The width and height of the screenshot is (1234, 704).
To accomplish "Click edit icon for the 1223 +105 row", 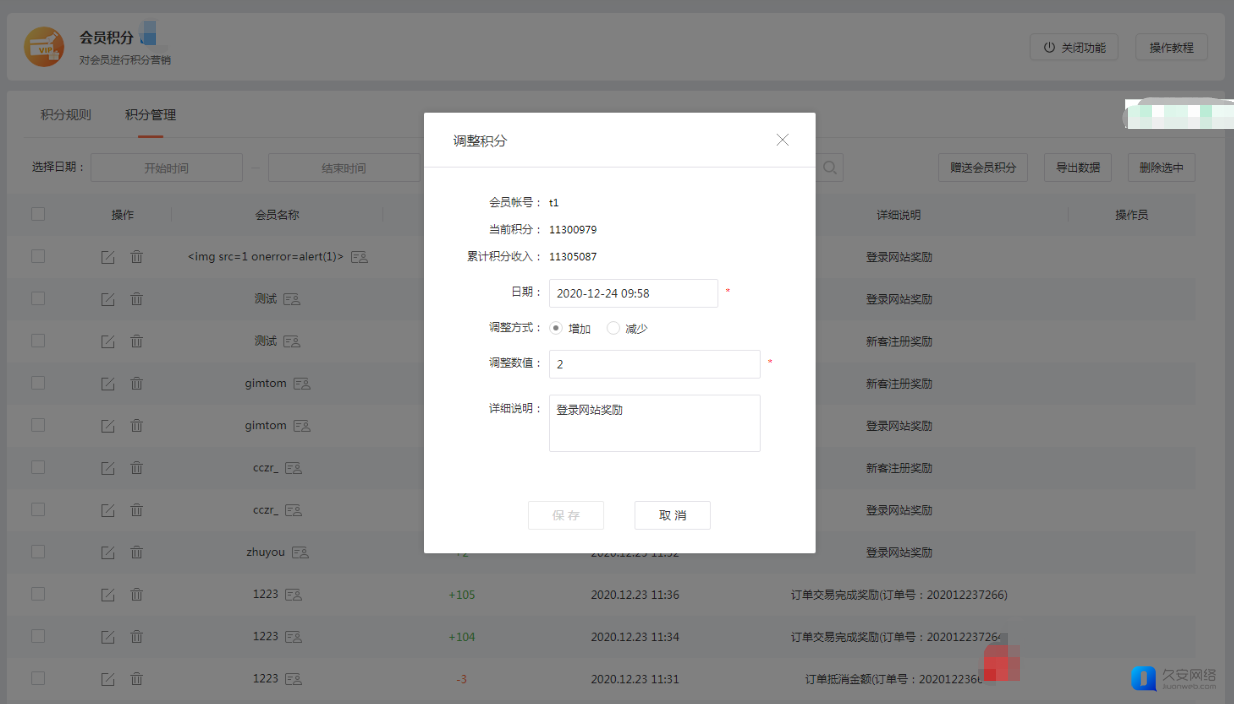I will tap(107, 594).
